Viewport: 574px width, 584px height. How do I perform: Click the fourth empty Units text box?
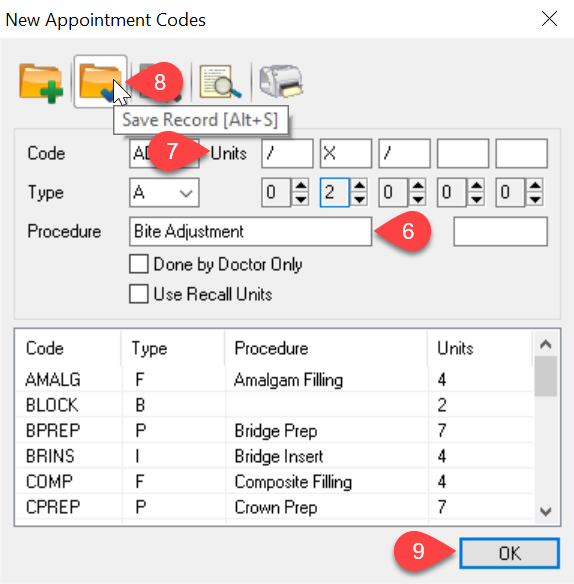tap(463, 153)
